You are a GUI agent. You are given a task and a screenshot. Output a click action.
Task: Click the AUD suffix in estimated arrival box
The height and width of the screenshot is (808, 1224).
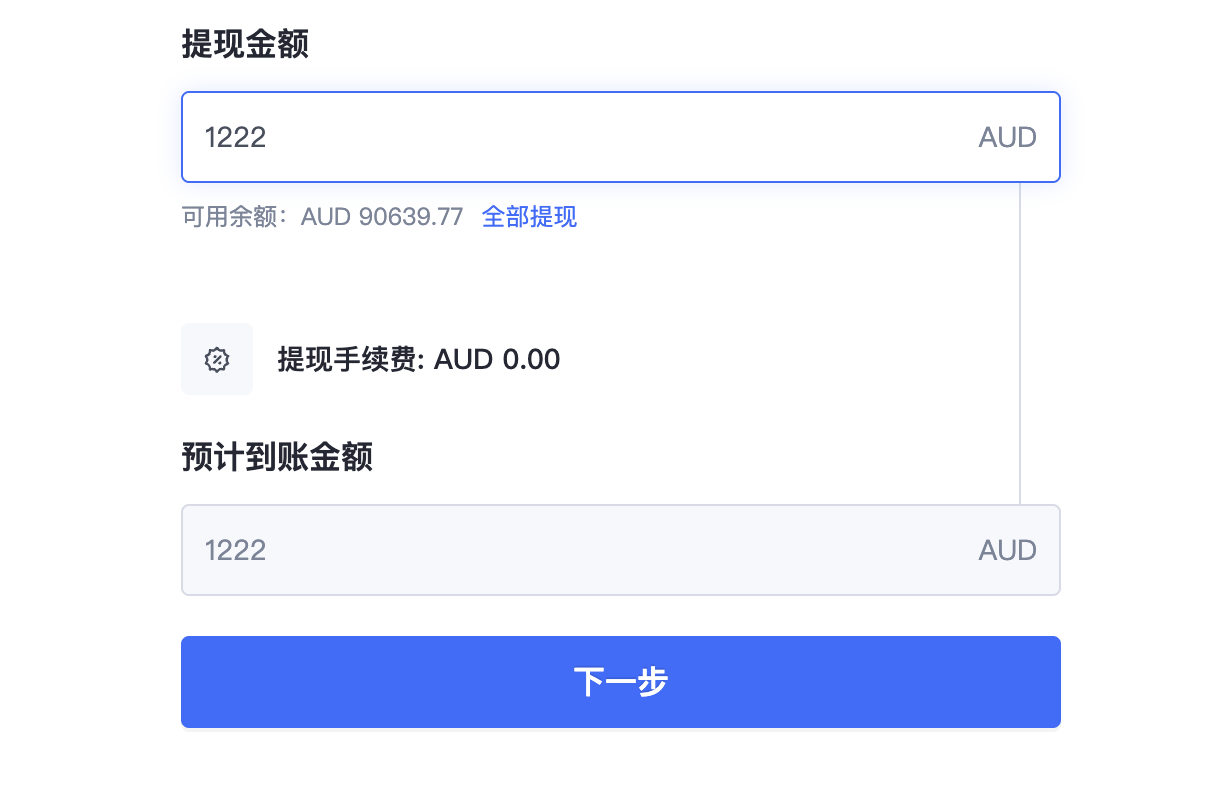(1007, 550)
